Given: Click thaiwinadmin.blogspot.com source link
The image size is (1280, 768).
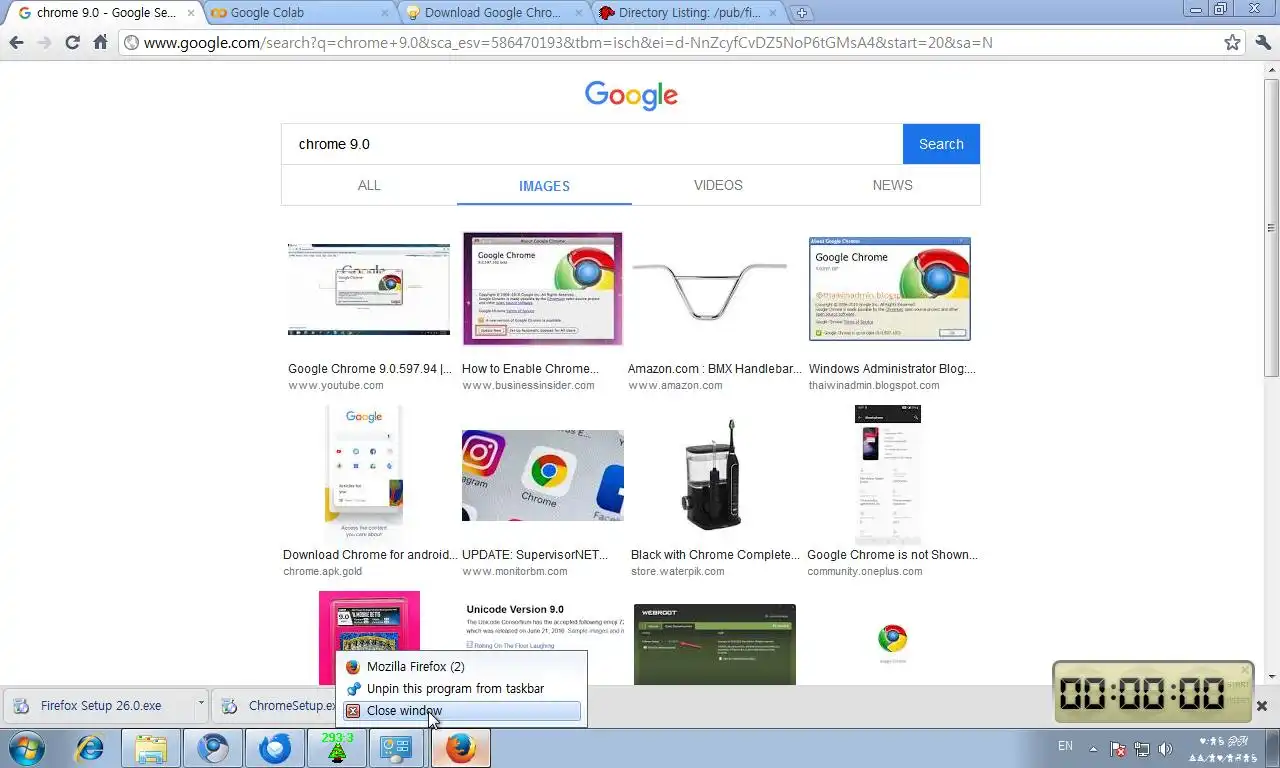Looking at the screenshot, I should pyautogui.click(x=874, y=385).
